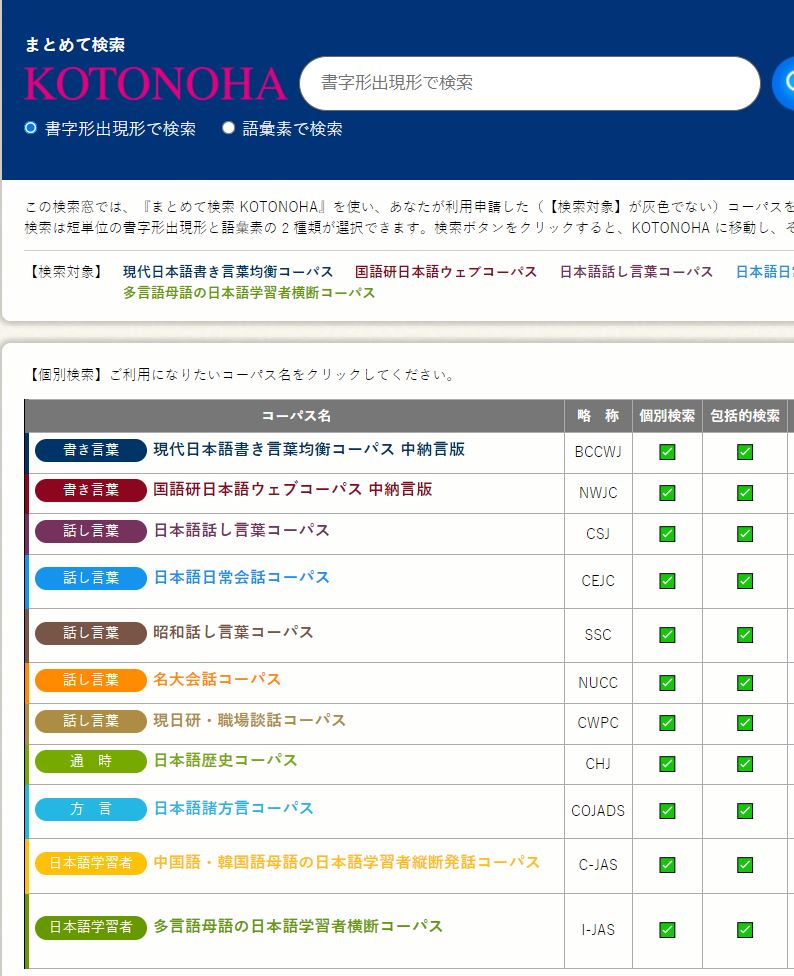Click 包括的検索 checkmark for CEJC
794x976 pixels.
745,581
